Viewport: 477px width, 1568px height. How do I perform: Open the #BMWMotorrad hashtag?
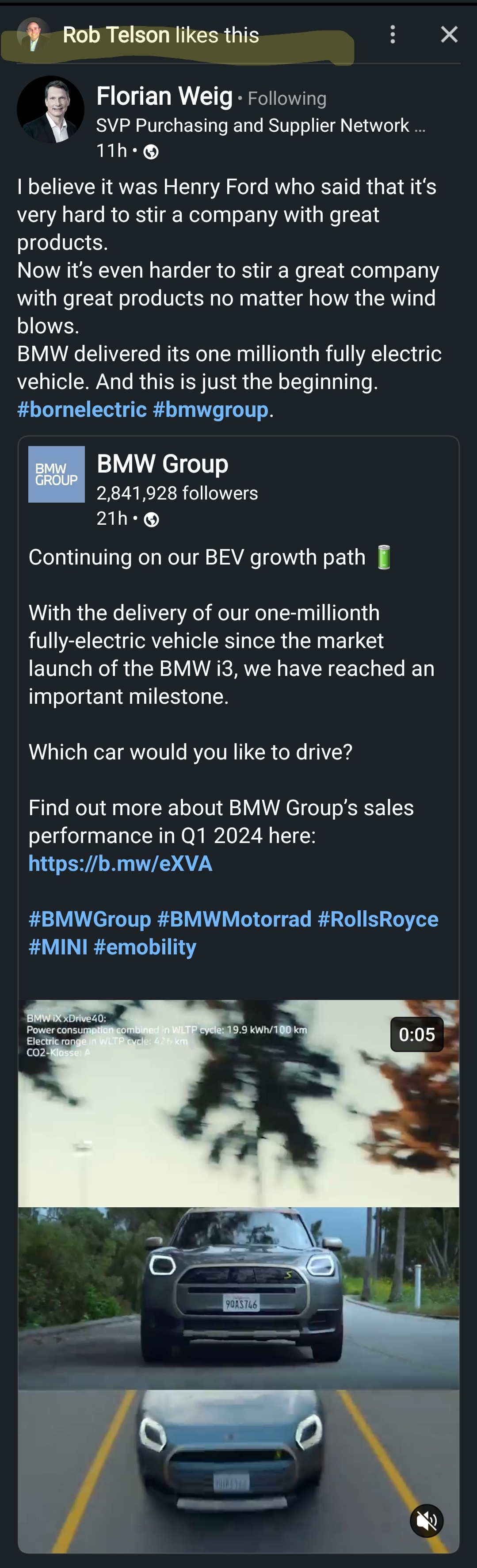click(x=234, y=919)
